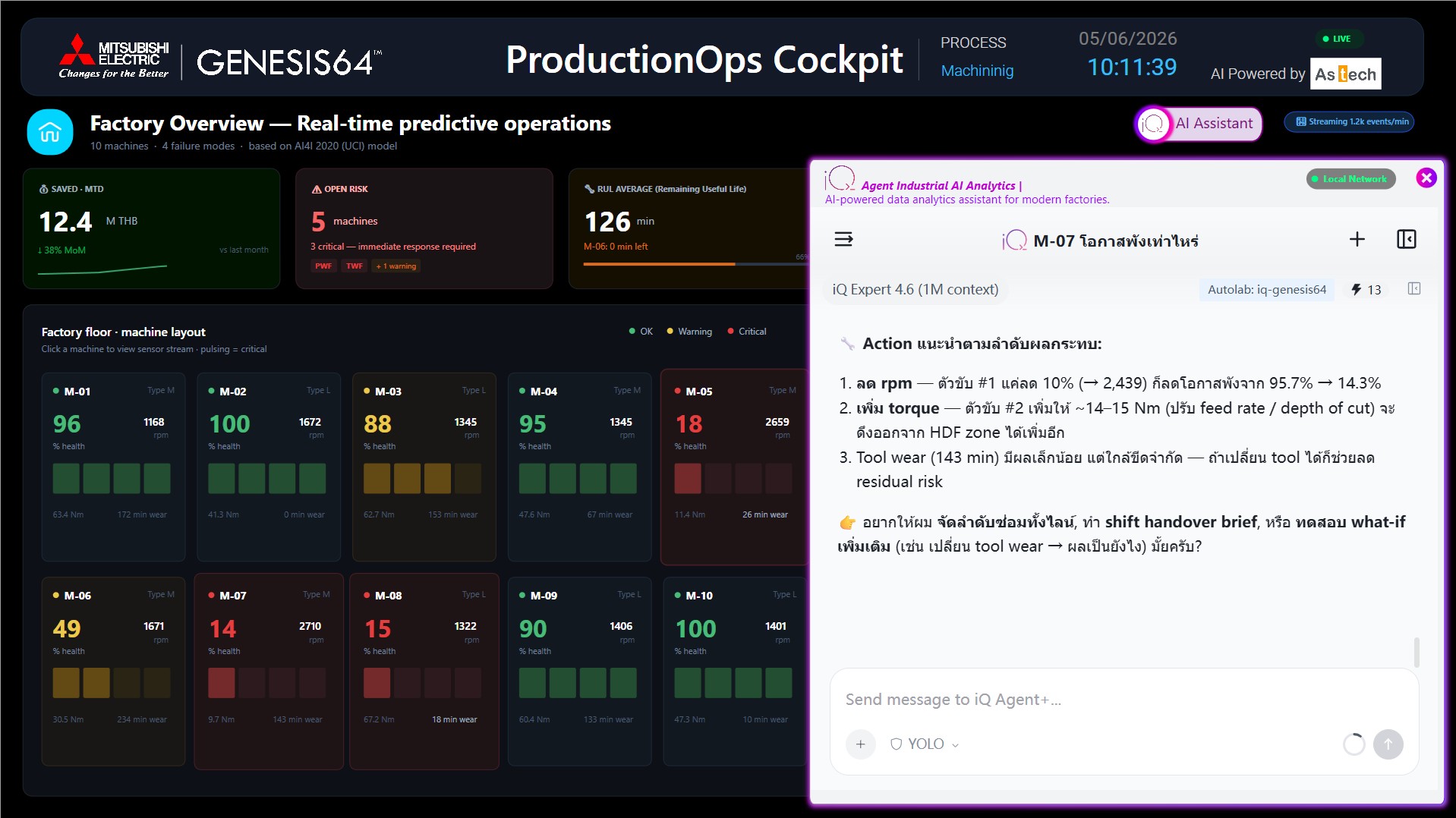Screen dimensions: 1456x818
Task: Open the M-01 machine card
Action: click(113, 467)
